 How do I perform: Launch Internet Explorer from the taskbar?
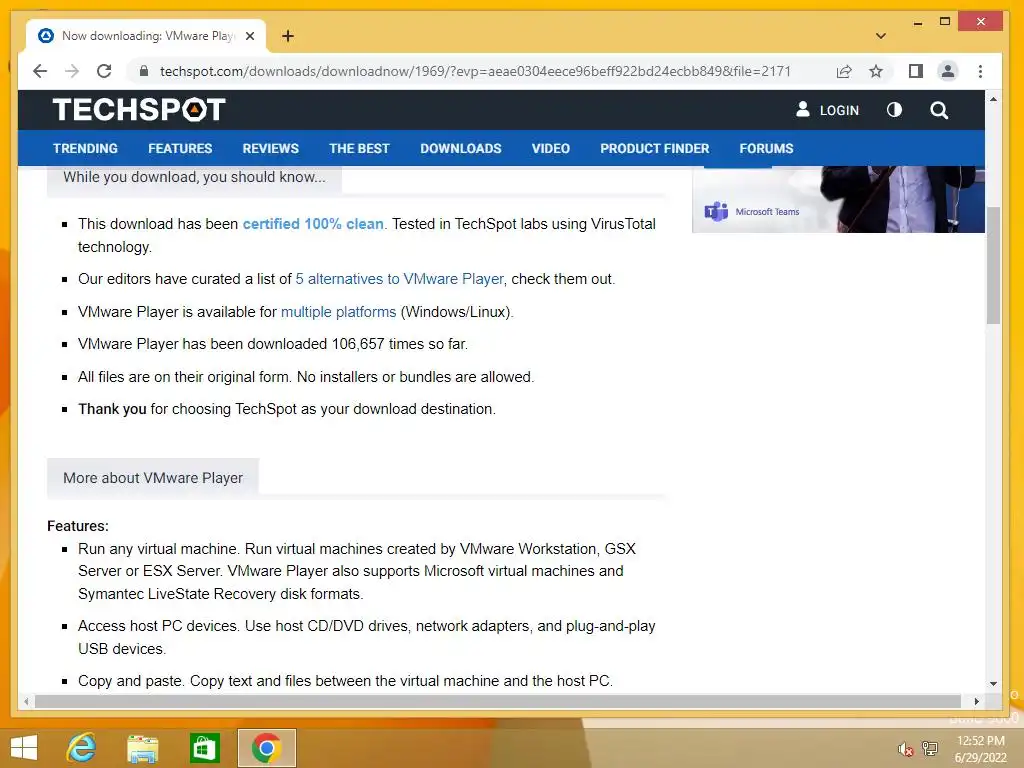point(82,748)
